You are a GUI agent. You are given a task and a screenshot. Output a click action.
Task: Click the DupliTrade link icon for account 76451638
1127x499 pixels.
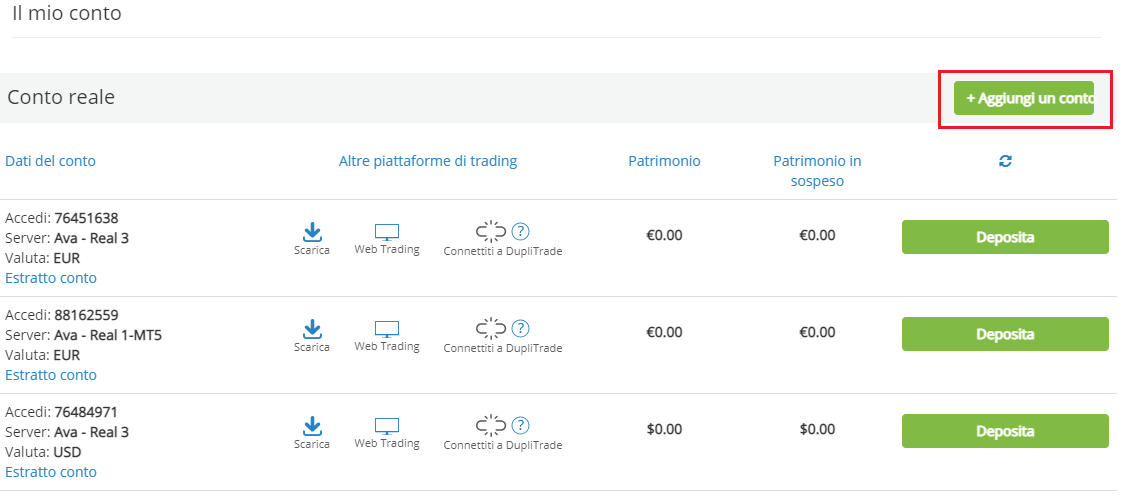pos(492,232)
